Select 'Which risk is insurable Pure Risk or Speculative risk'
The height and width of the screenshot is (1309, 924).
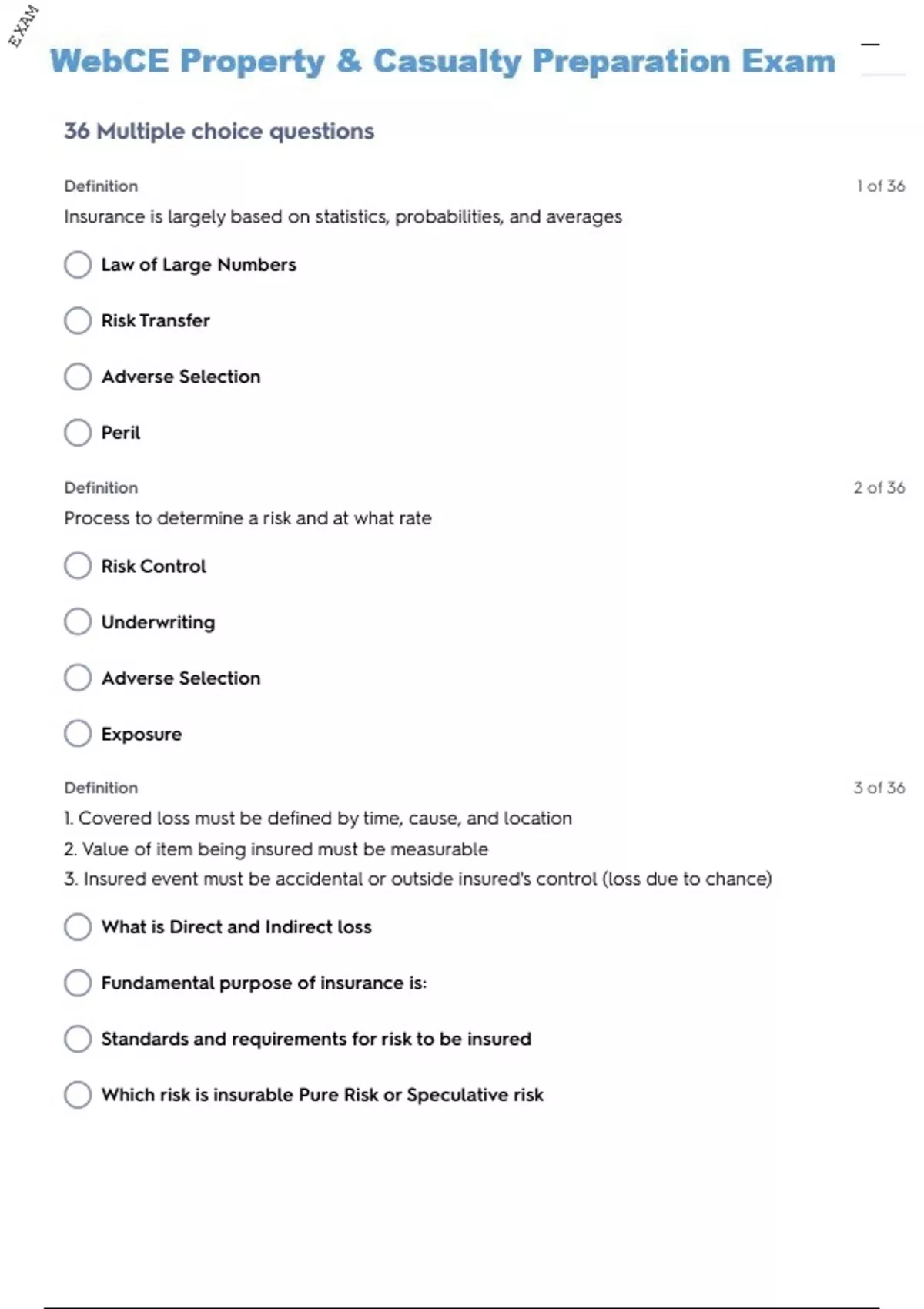point(78,1095)
